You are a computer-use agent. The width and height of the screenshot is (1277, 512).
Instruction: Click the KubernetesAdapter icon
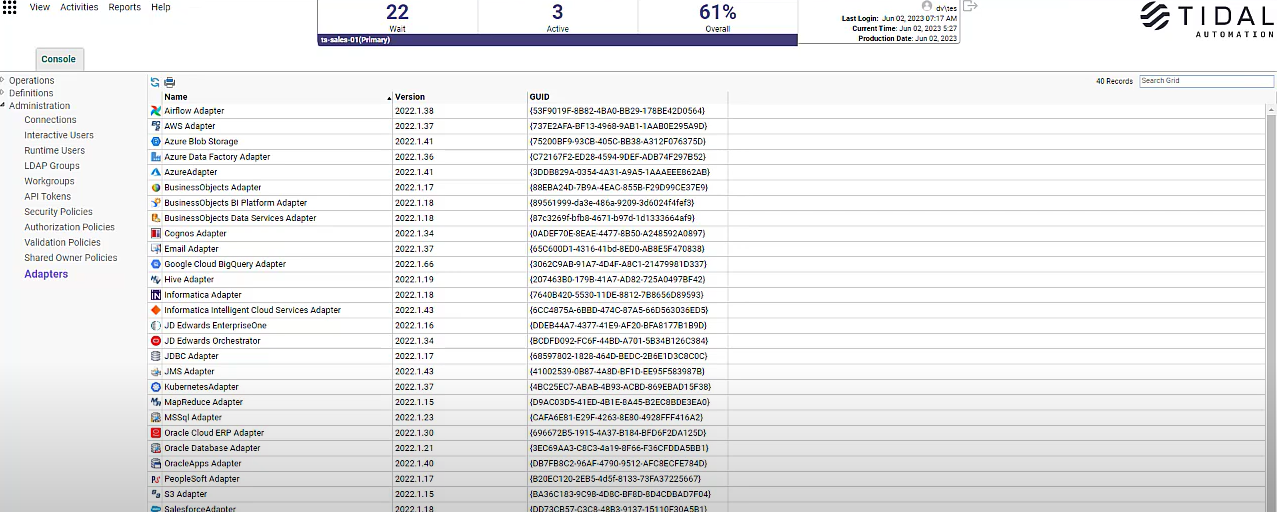click(x=155, y=387)
